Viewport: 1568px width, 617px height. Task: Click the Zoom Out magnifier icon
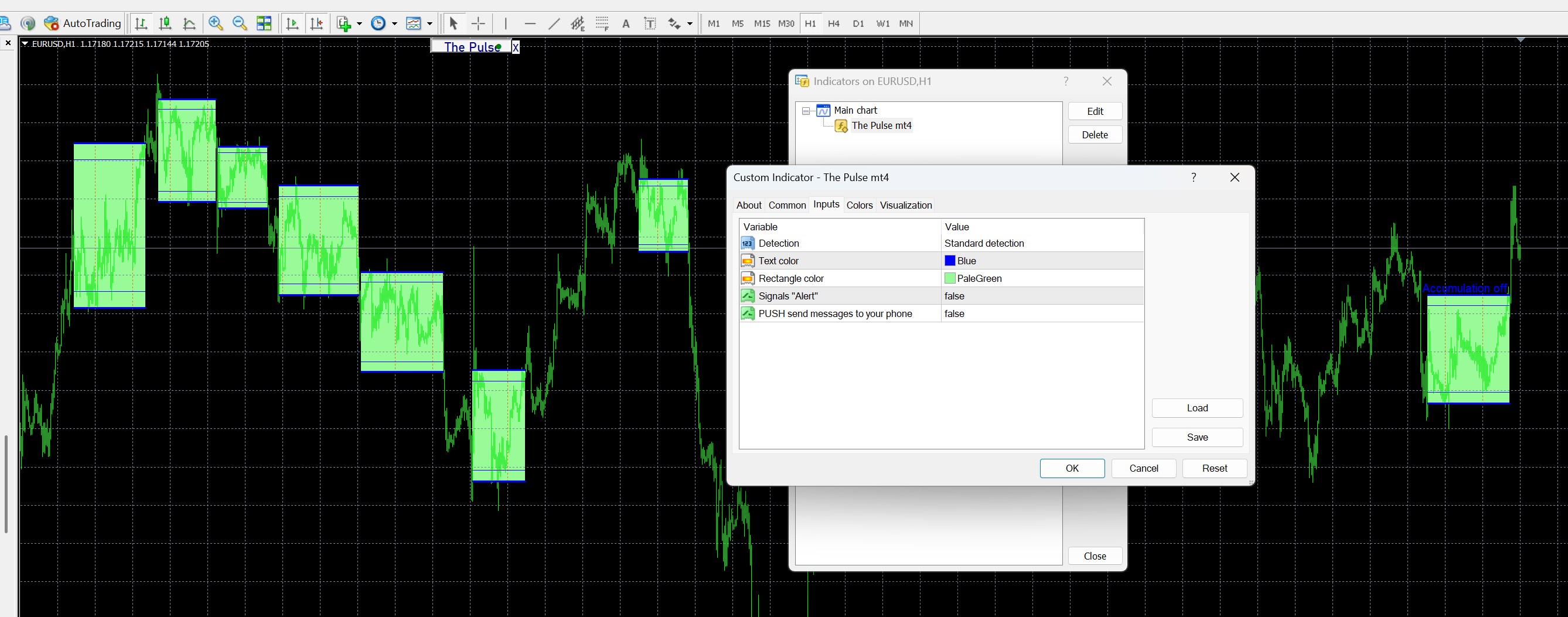(x=240, y=23)
